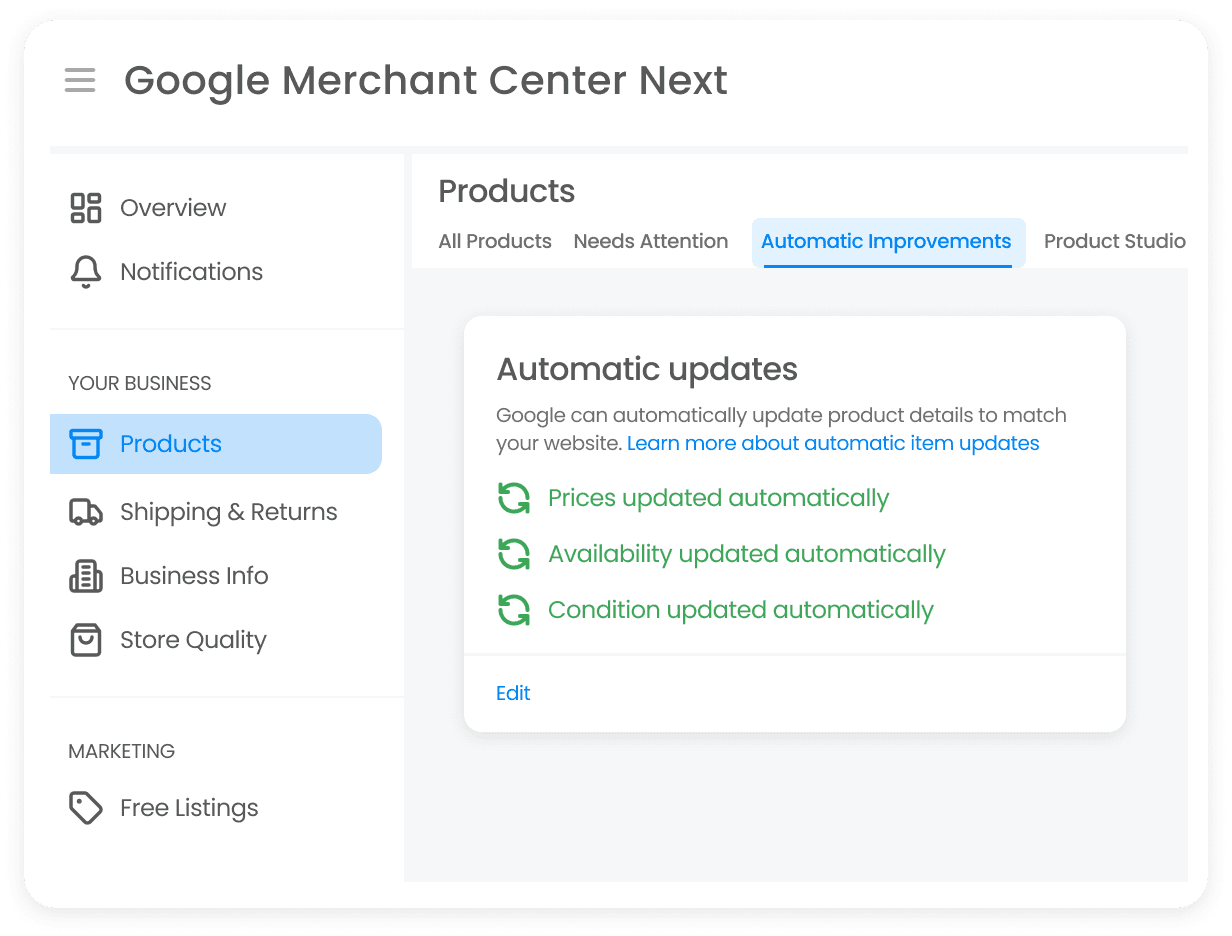Click the Shipping & Returns truck icon

click(86, 512)
